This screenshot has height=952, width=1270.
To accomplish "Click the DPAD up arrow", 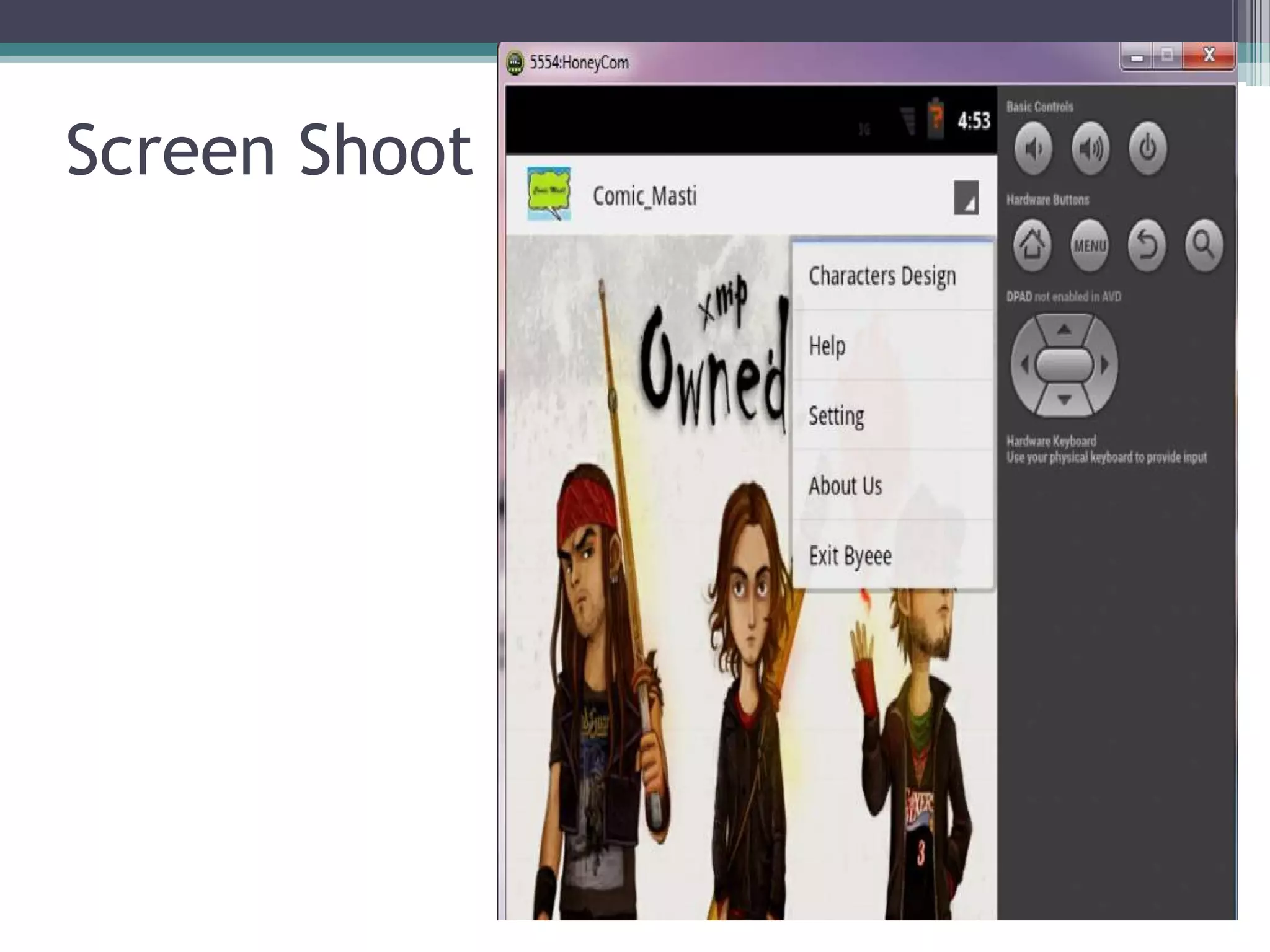I will point(1064,329).
